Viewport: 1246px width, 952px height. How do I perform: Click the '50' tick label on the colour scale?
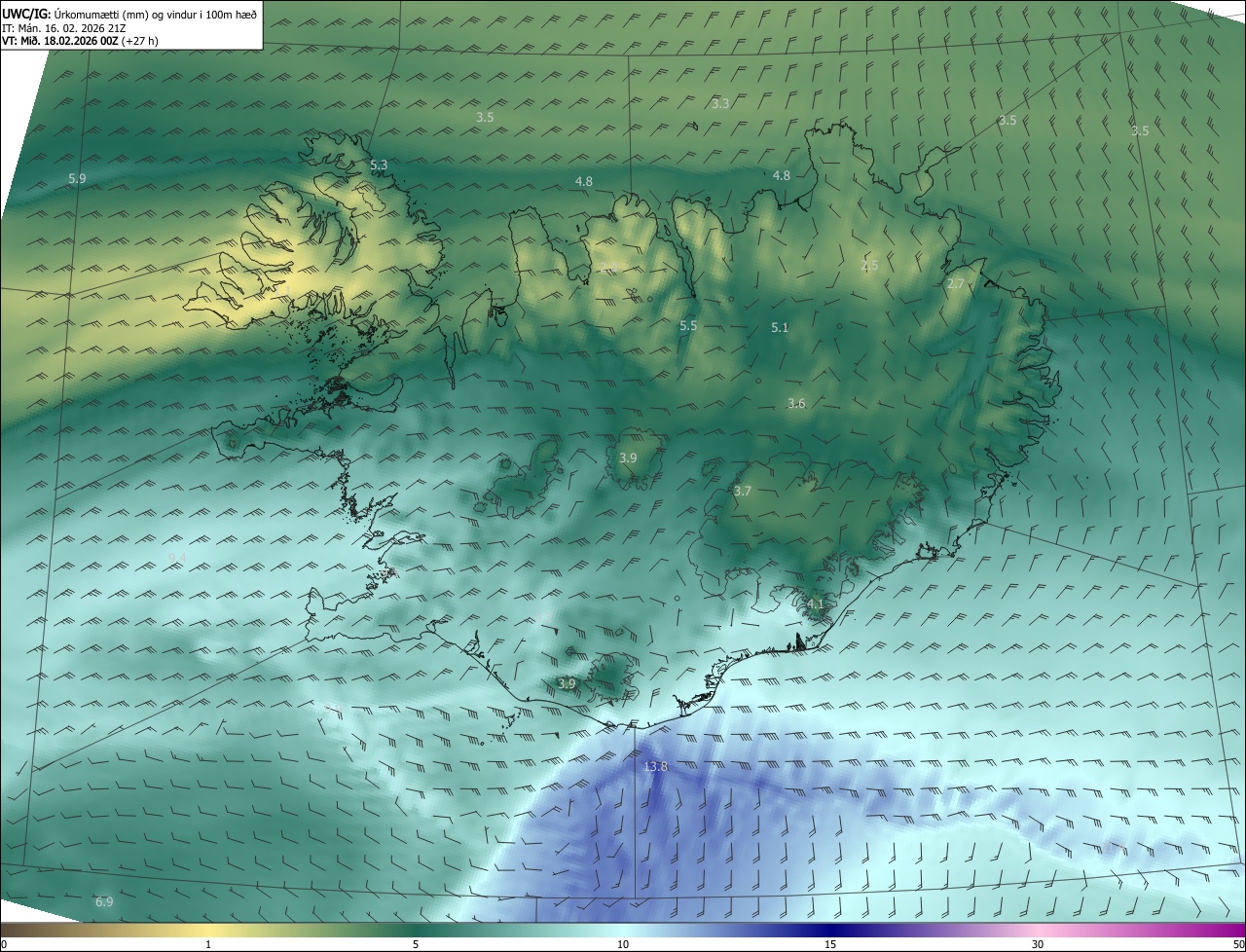(1238, 944)
